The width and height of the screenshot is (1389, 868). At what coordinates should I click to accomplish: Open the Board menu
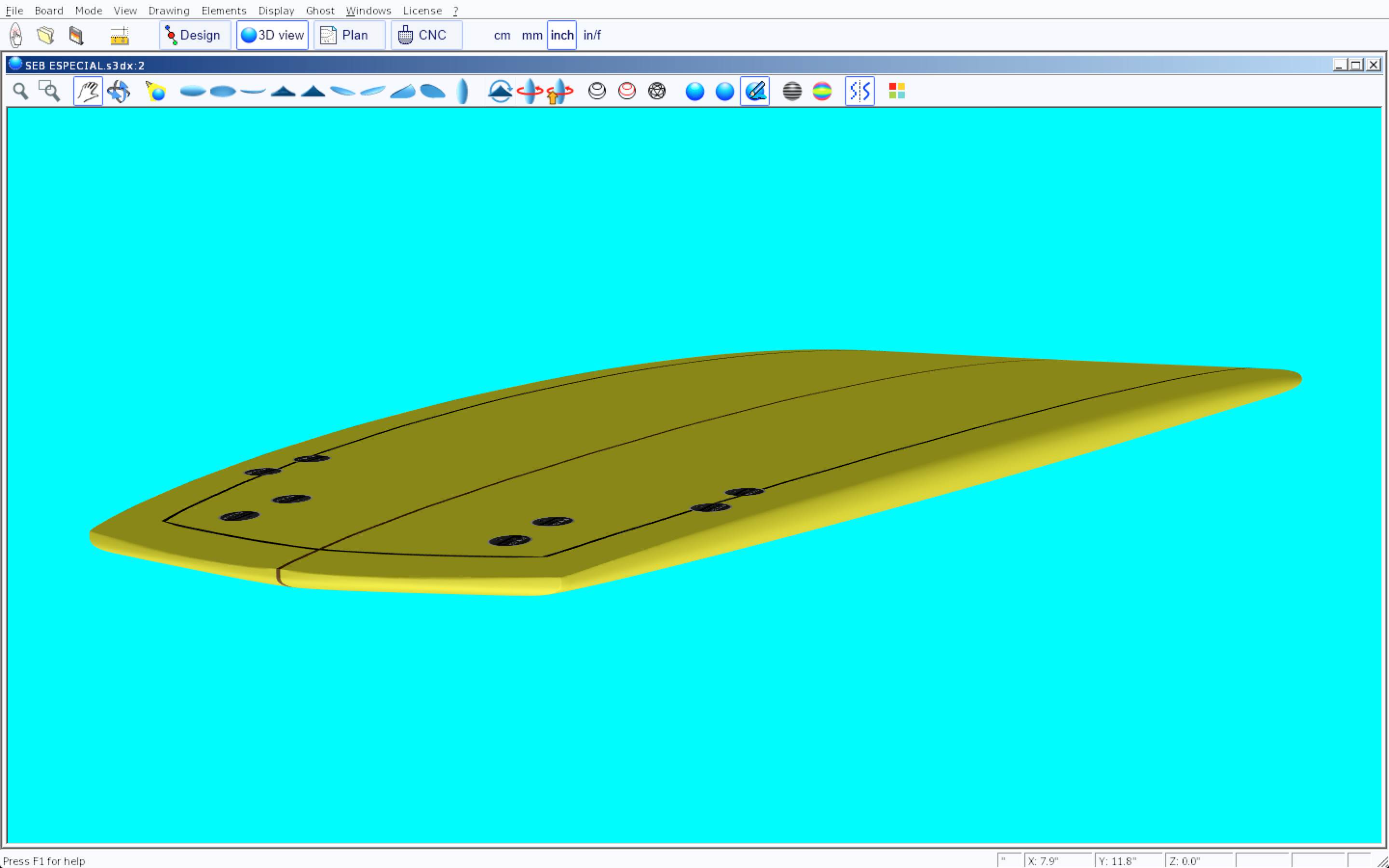49,11
